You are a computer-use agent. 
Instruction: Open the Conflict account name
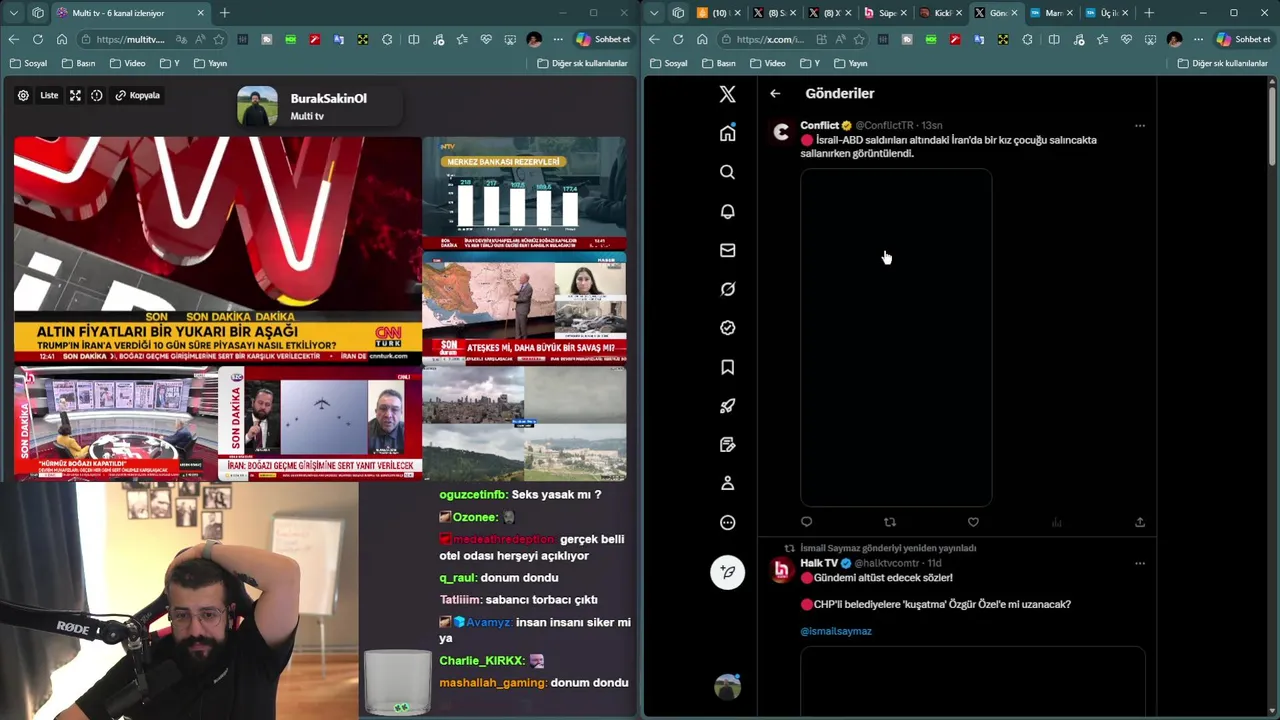[819, 125]
